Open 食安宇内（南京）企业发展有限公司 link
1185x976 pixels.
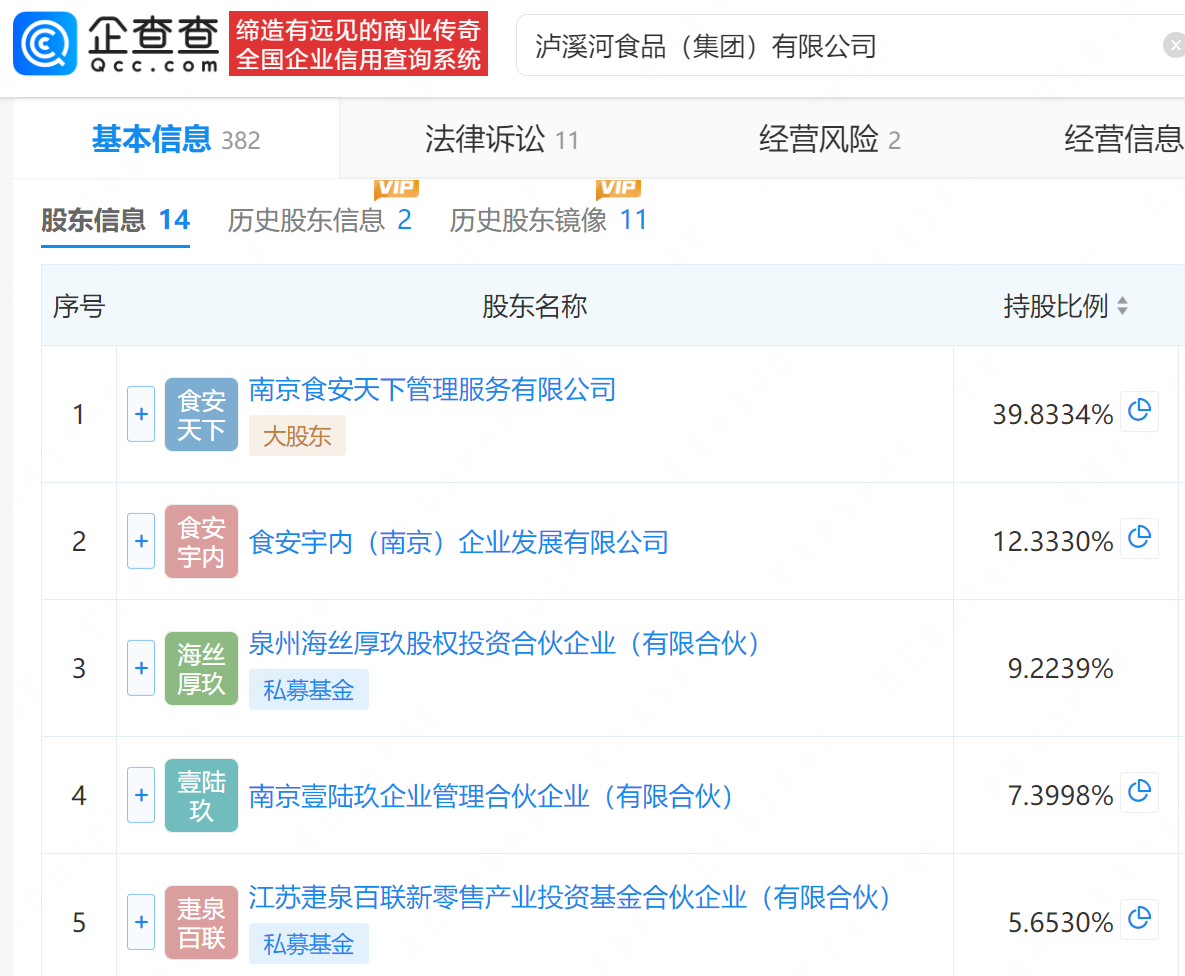(x=459, y=542)
